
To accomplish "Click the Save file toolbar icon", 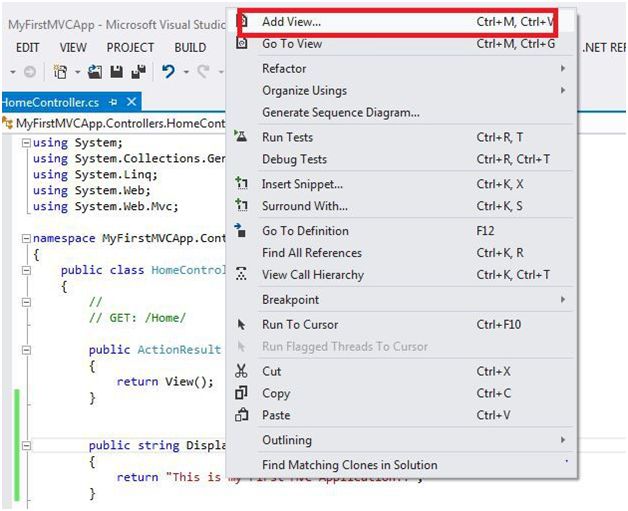I will coord(115,72).
